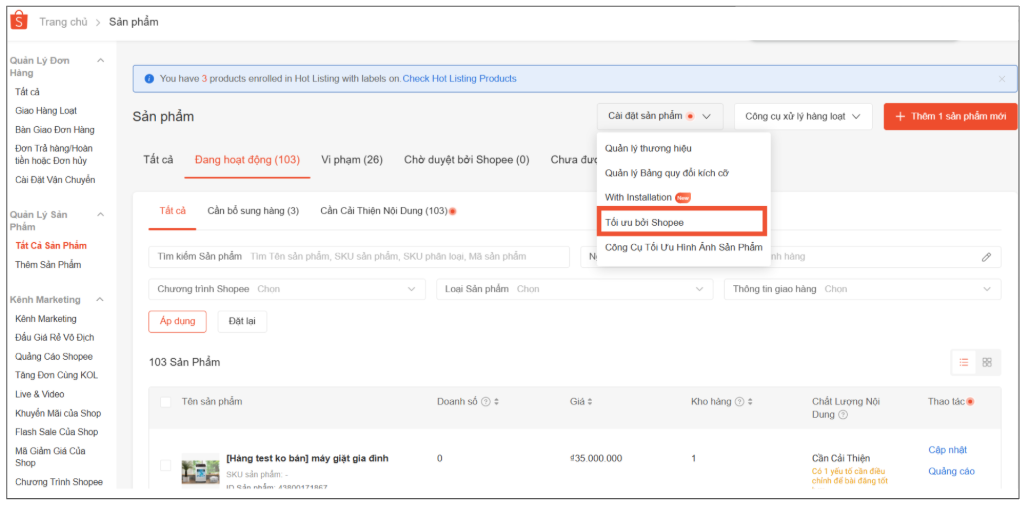This screenshot has width=1029, height=505.
Task: Tick checkbox for máy giặt gia đình product
Action: click(165, 465)
